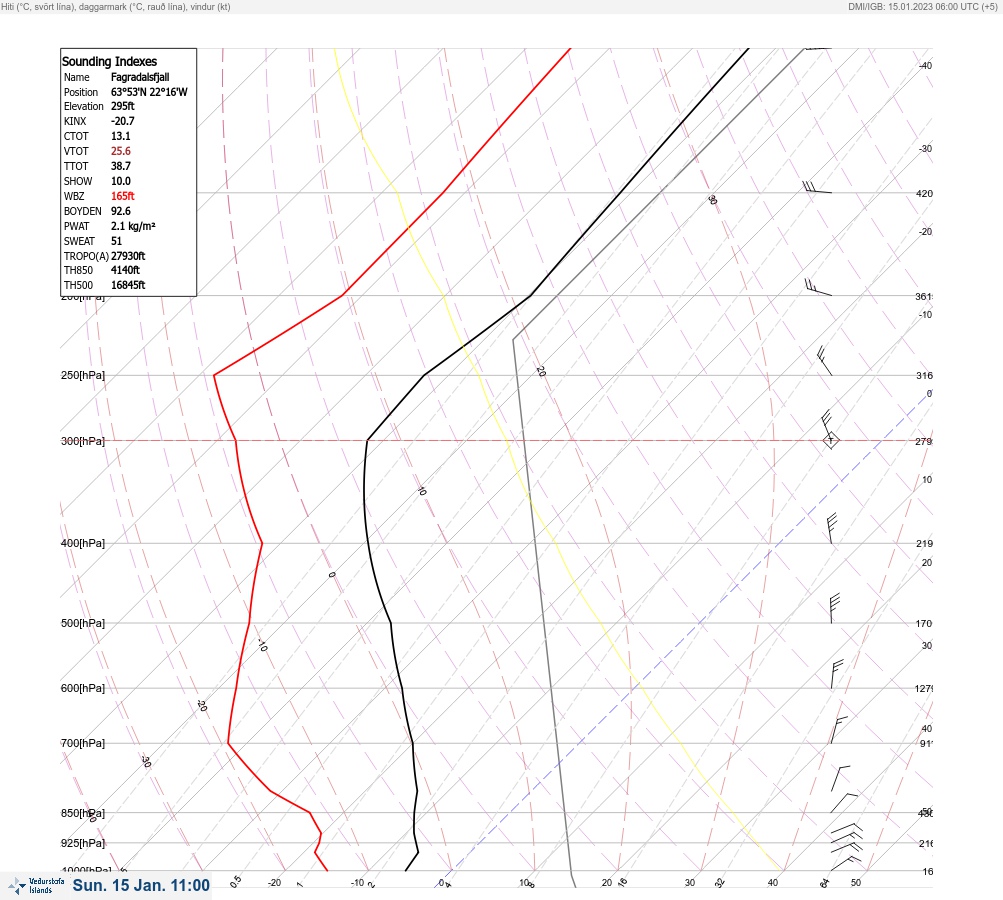Click the '316' height label on right edge
The height and width of the screenshot is (900, 1003).
(924, 375)
